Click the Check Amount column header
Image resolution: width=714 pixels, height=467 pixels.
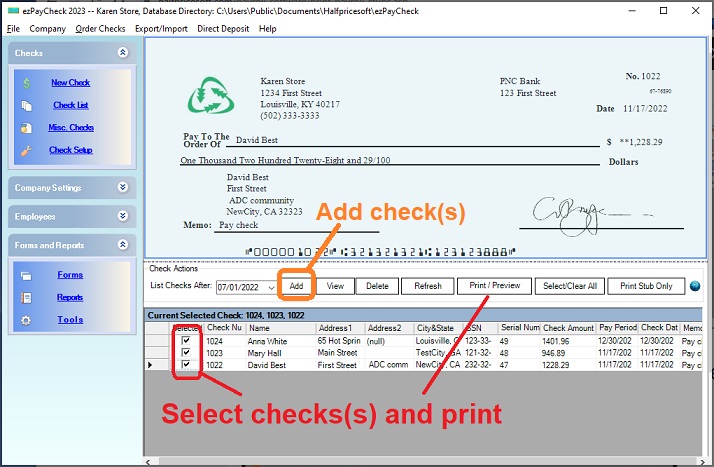568,328
